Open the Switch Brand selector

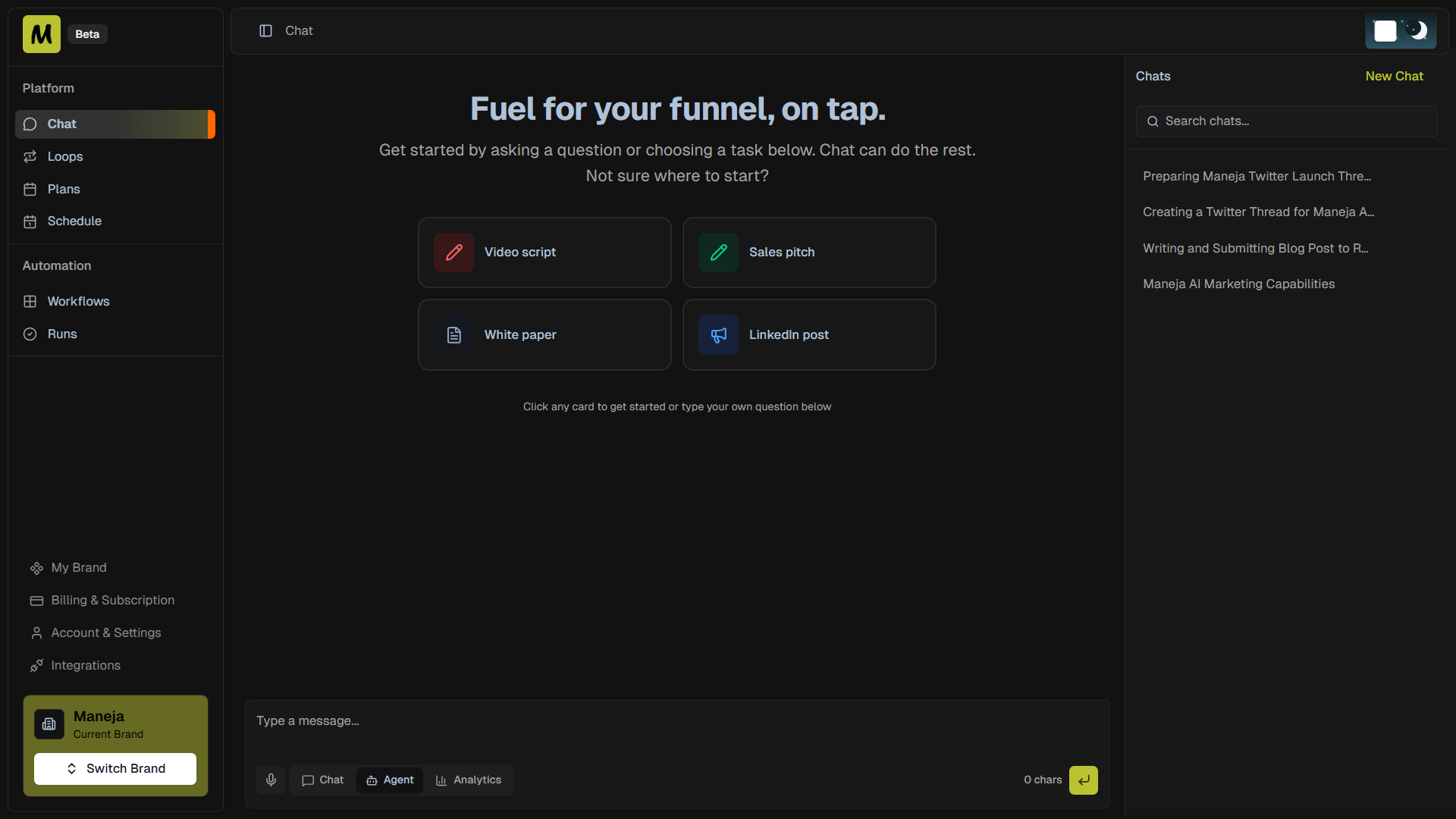coord(115,768)
